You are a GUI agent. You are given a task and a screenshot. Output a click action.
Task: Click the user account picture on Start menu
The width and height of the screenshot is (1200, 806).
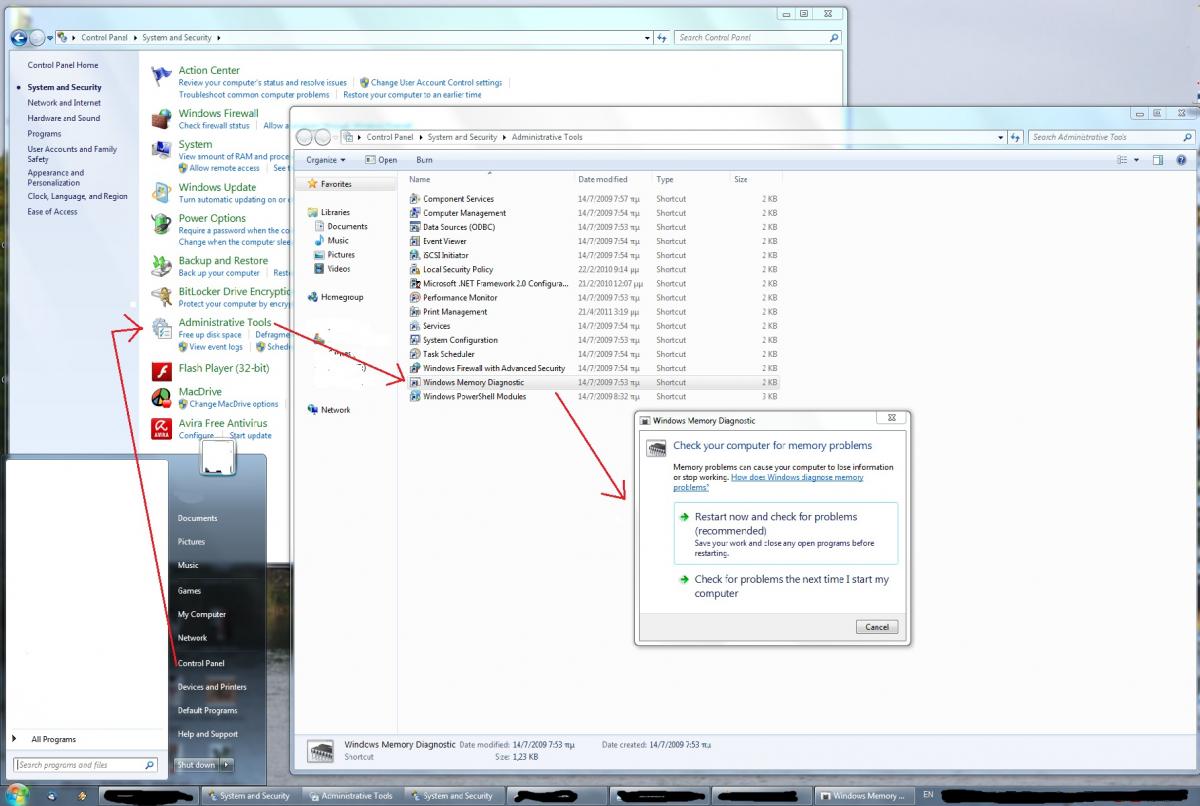click(x=218, y=459)
